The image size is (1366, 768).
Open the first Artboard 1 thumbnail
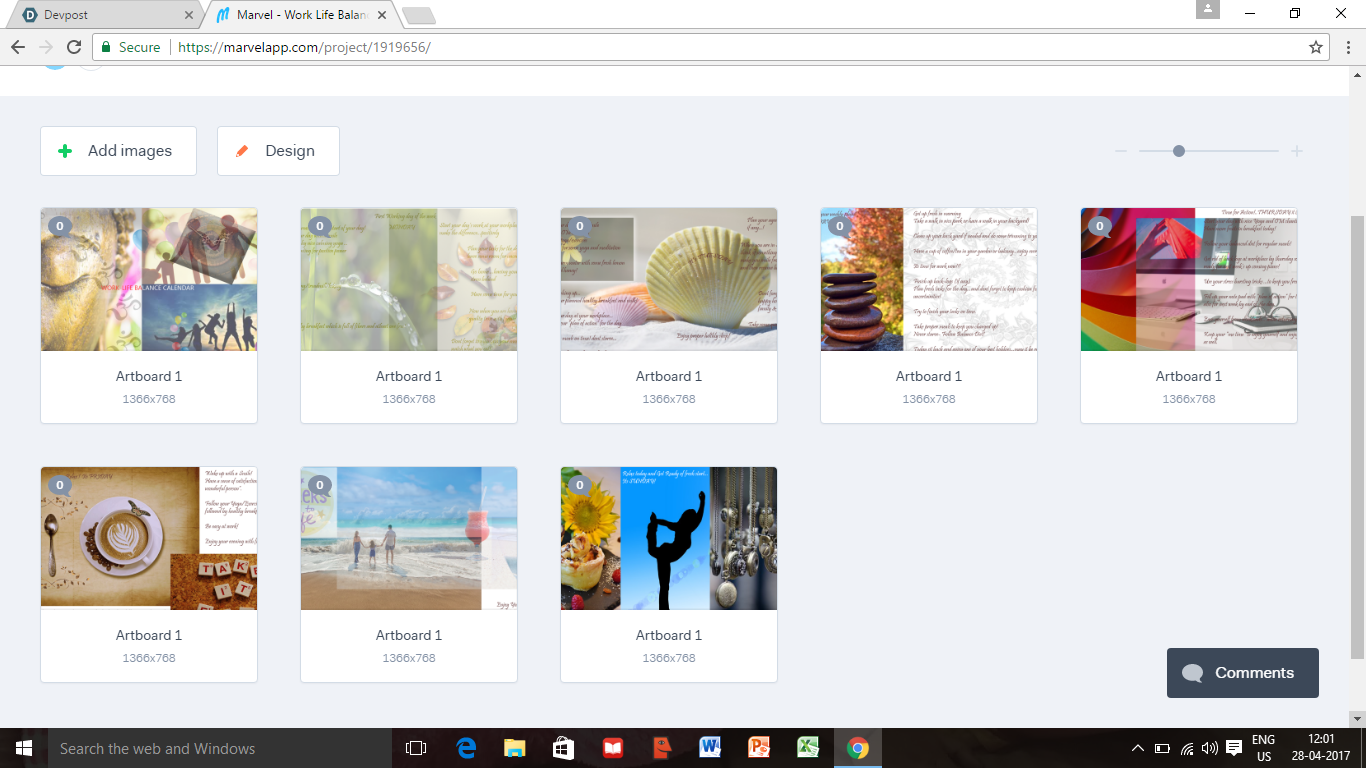tap(148, 280)
